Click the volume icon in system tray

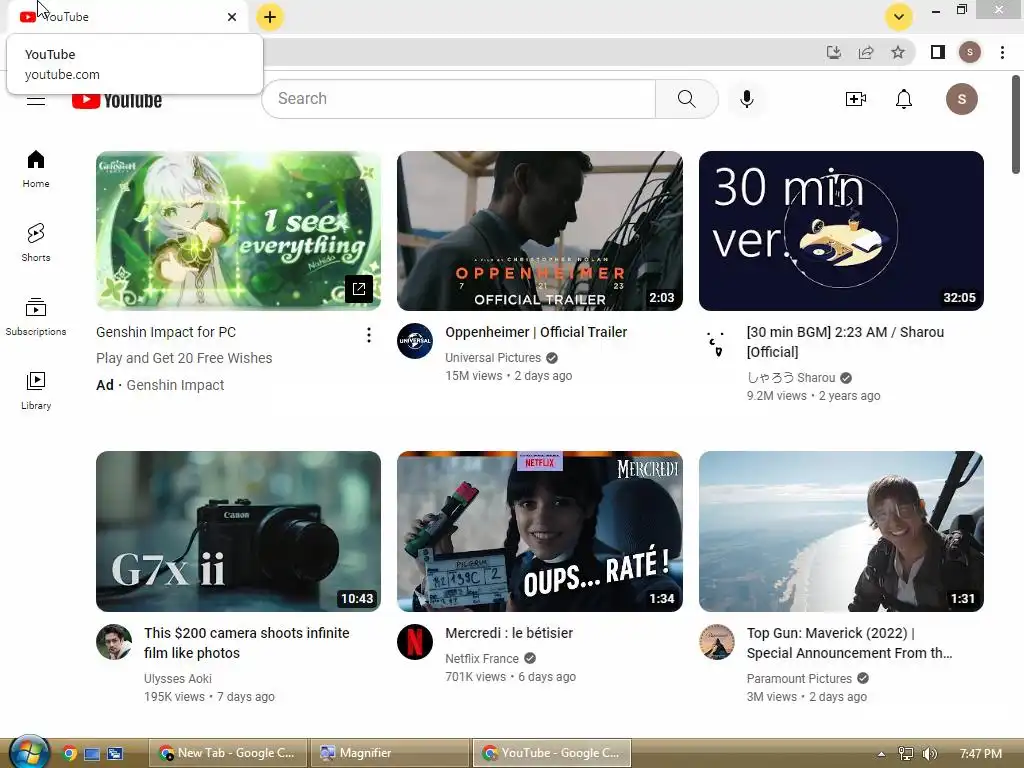click(x=929, y=754)
